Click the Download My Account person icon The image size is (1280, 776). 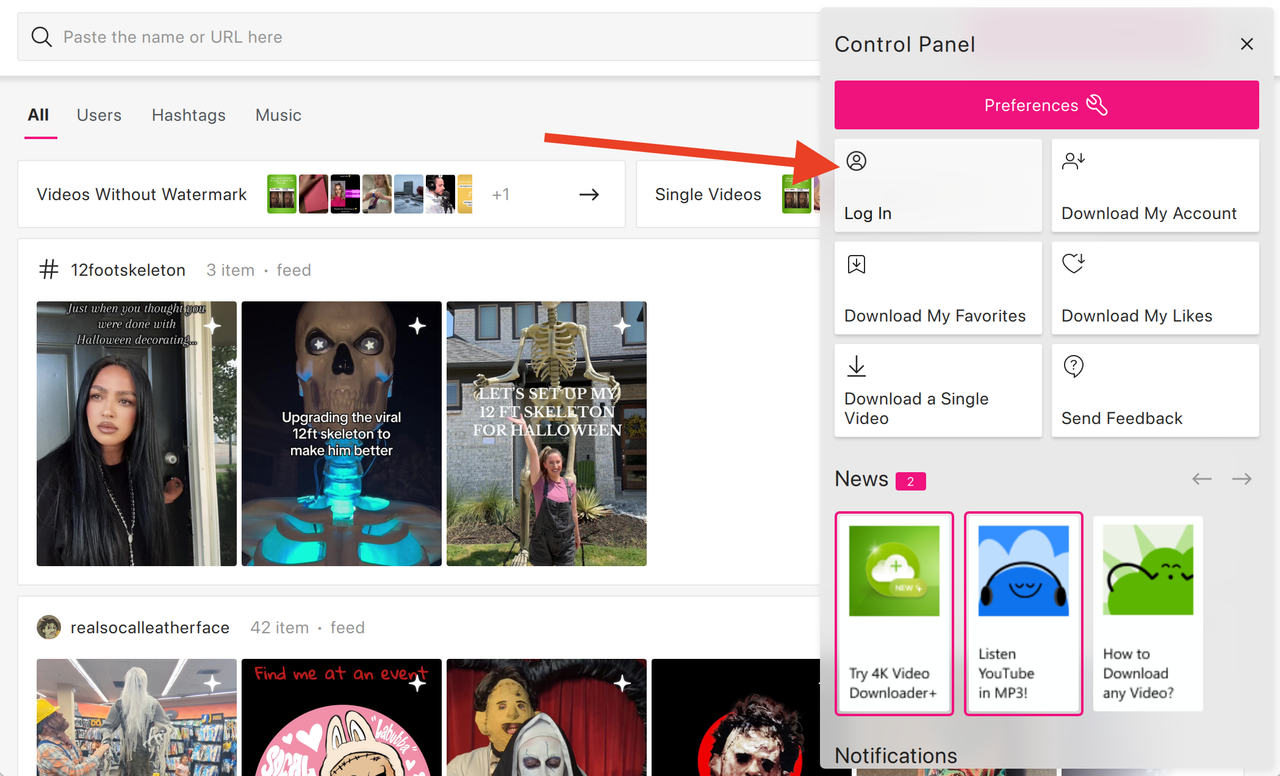(x=1074, y=160)
